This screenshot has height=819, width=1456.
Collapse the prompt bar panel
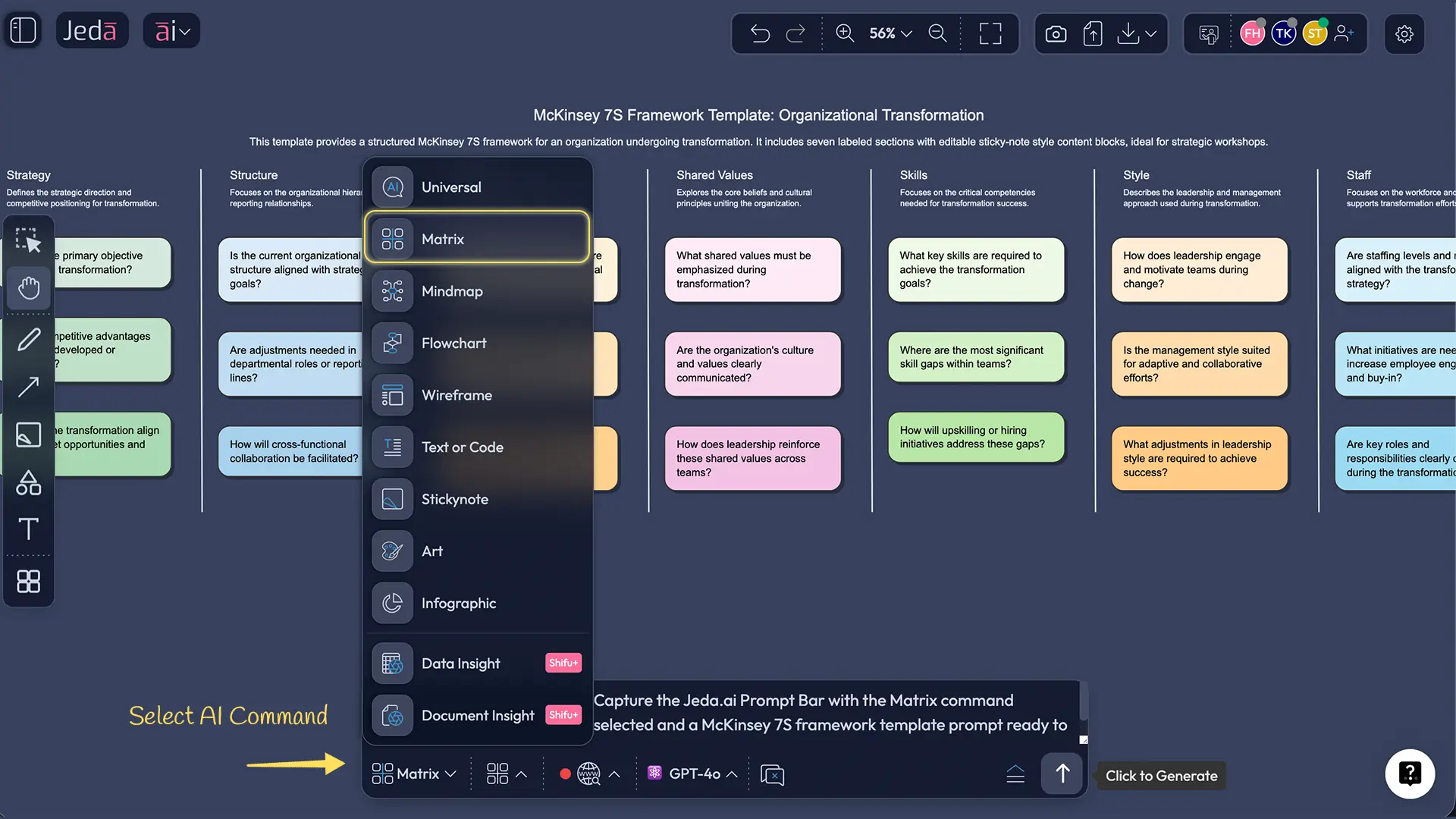pyautogui.click(x=1015, y=773)
